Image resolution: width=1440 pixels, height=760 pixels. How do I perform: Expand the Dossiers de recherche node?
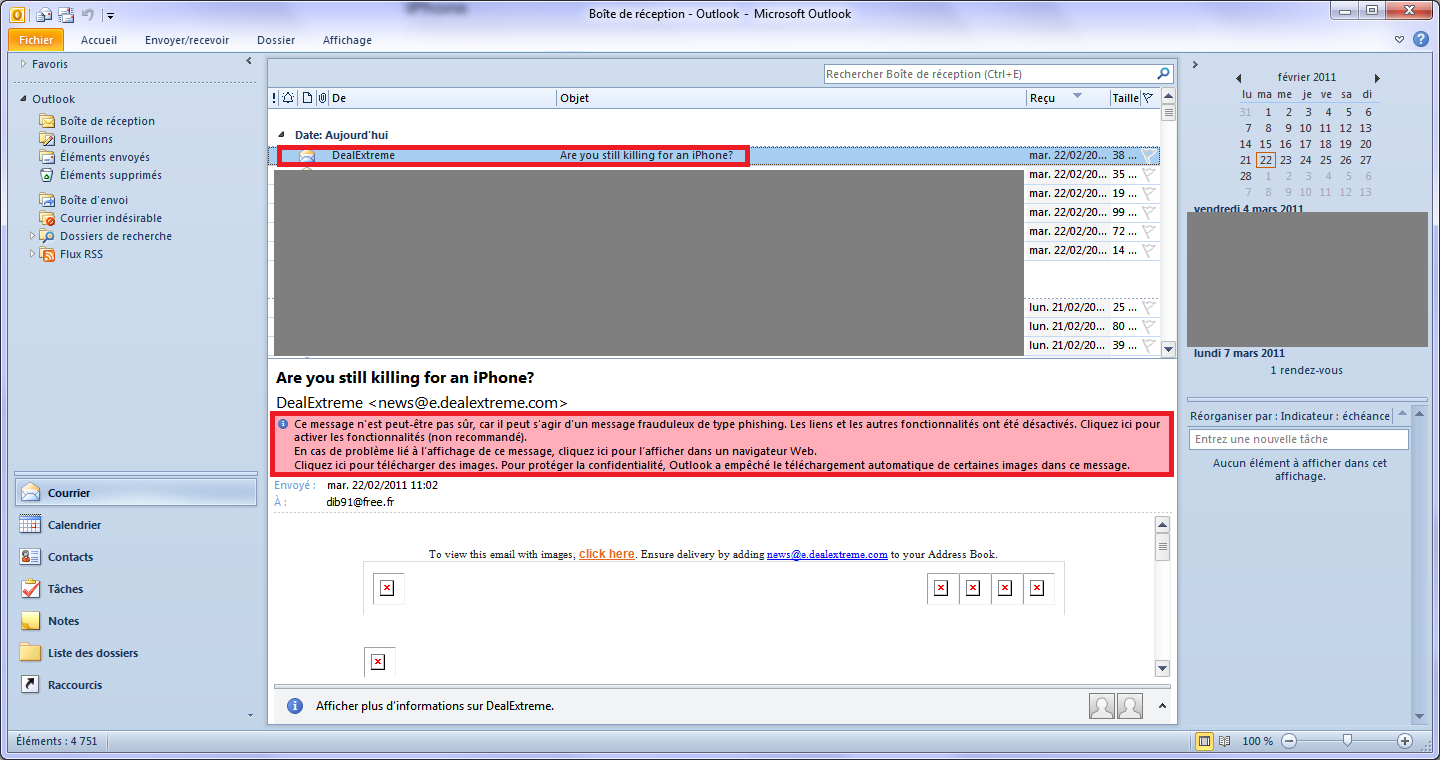33,236
